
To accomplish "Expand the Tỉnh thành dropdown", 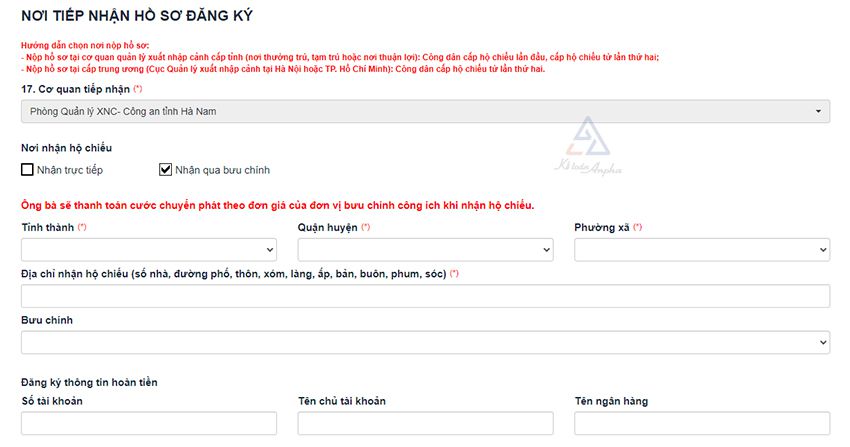I will tap(149, 250).
